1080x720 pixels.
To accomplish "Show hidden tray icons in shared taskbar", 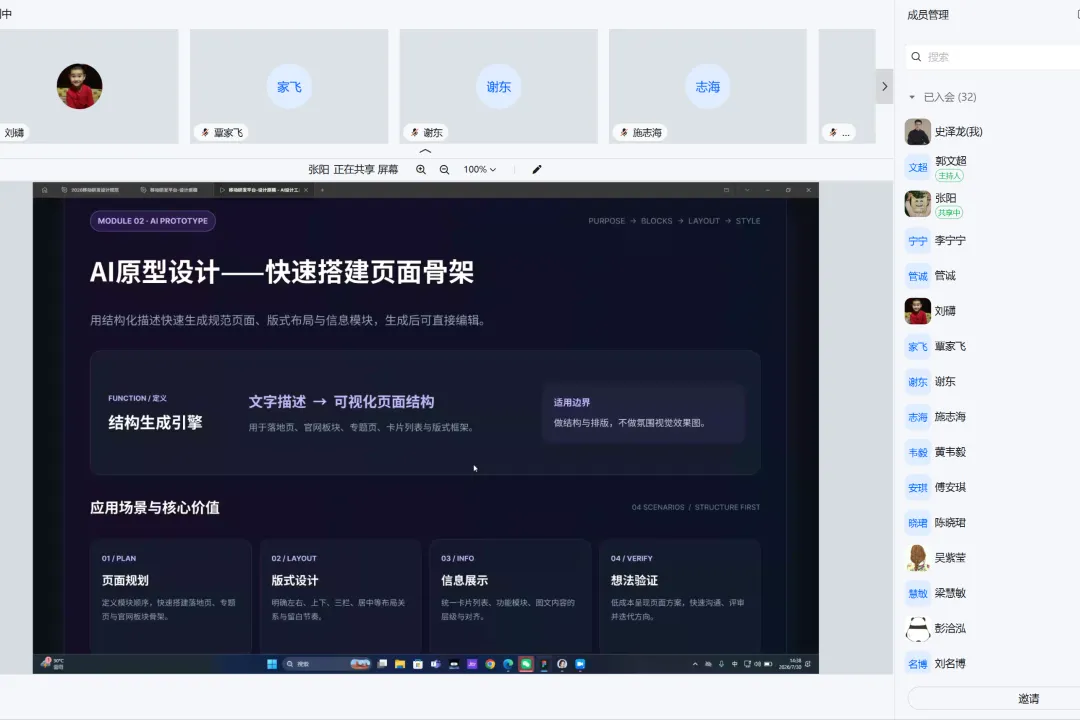I will pos(695,664).
